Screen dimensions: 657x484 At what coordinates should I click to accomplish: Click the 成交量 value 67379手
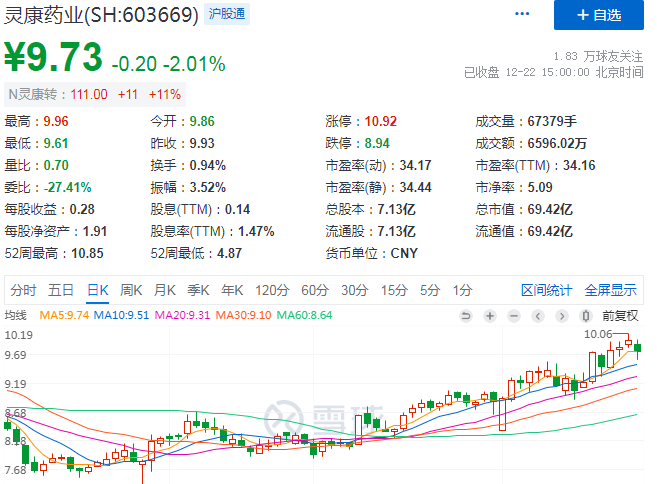[x=552, y=122]
